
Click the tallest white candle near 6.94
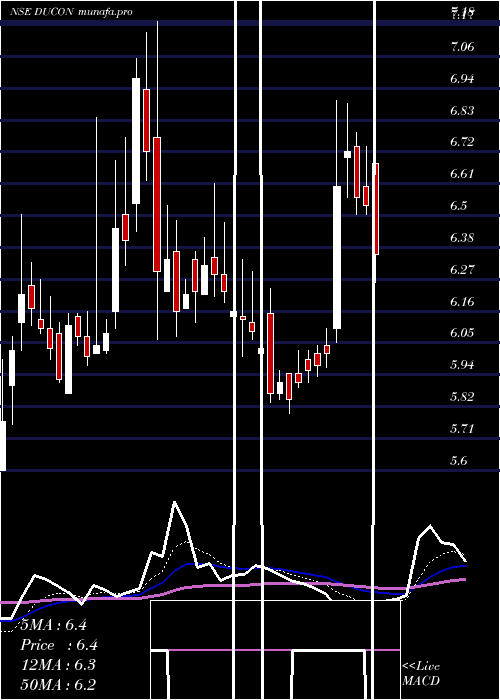point(136,141)
